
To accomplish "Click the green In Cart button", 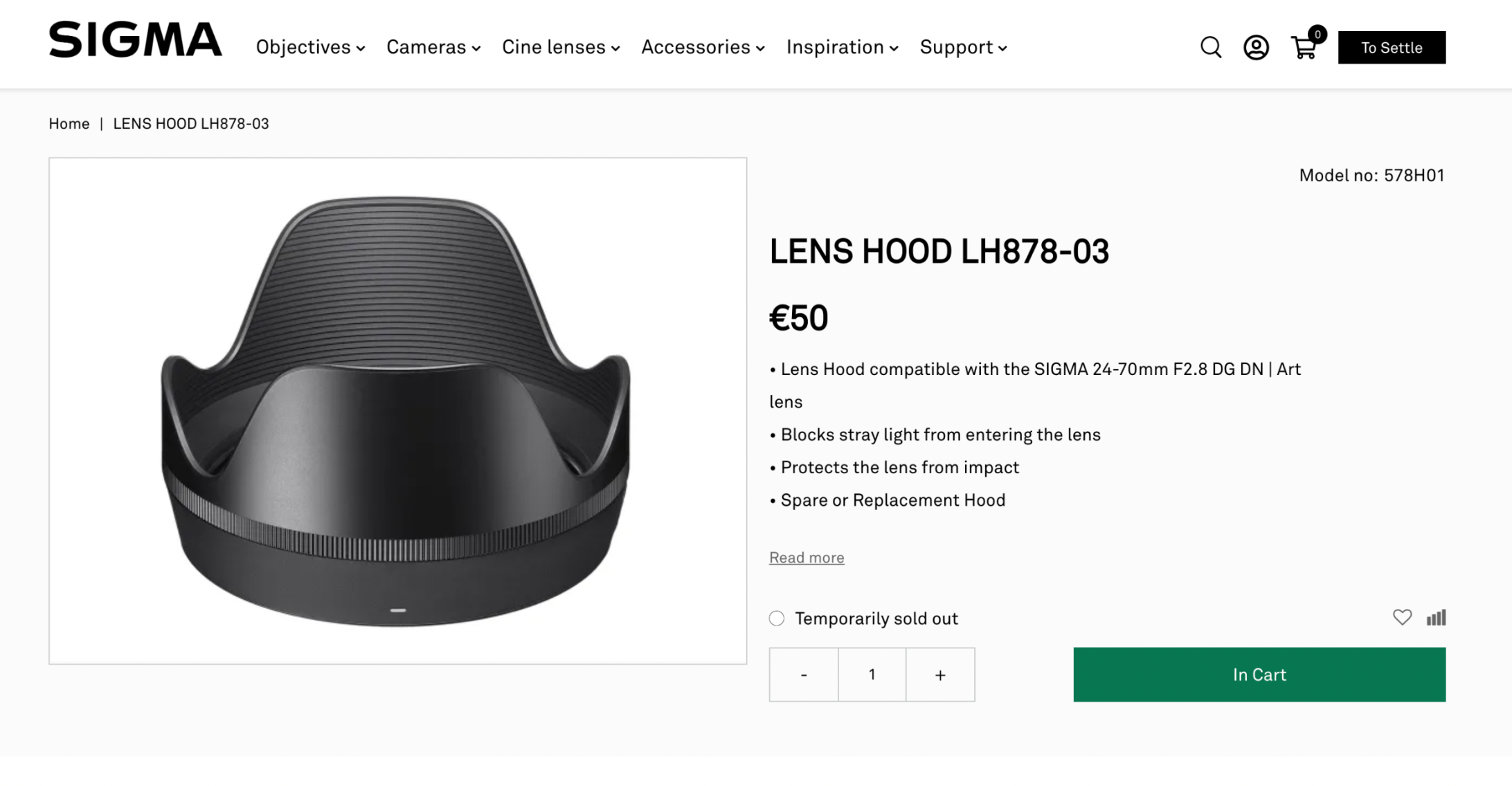I will (1259, 675).
